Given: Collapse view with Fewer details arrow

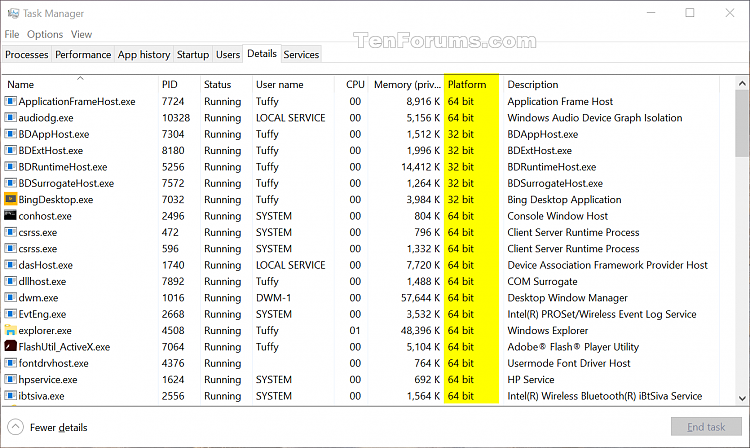Looking at the screenshot, I should 15,427.
